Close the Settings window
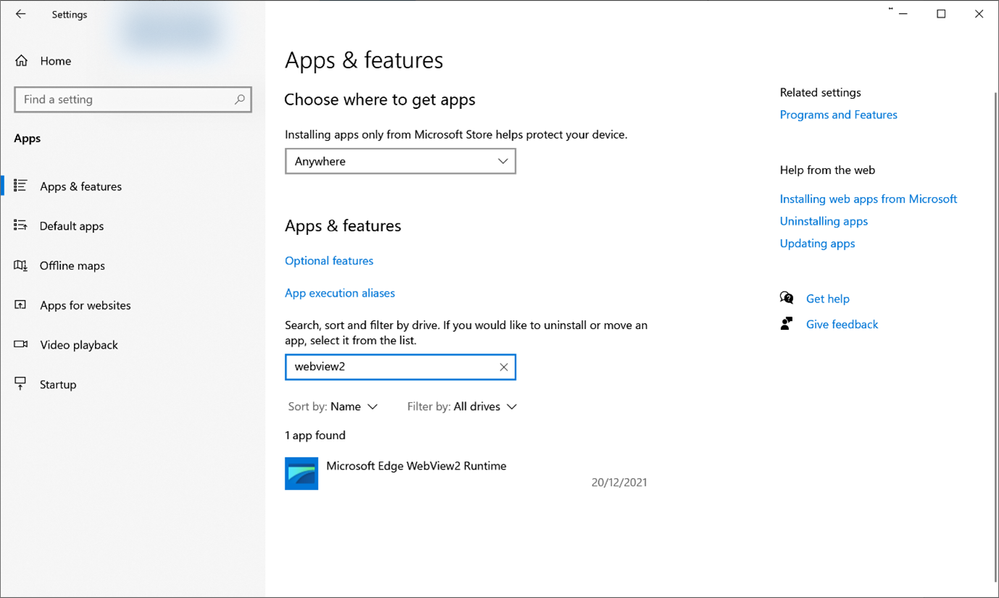 point(979,14)
